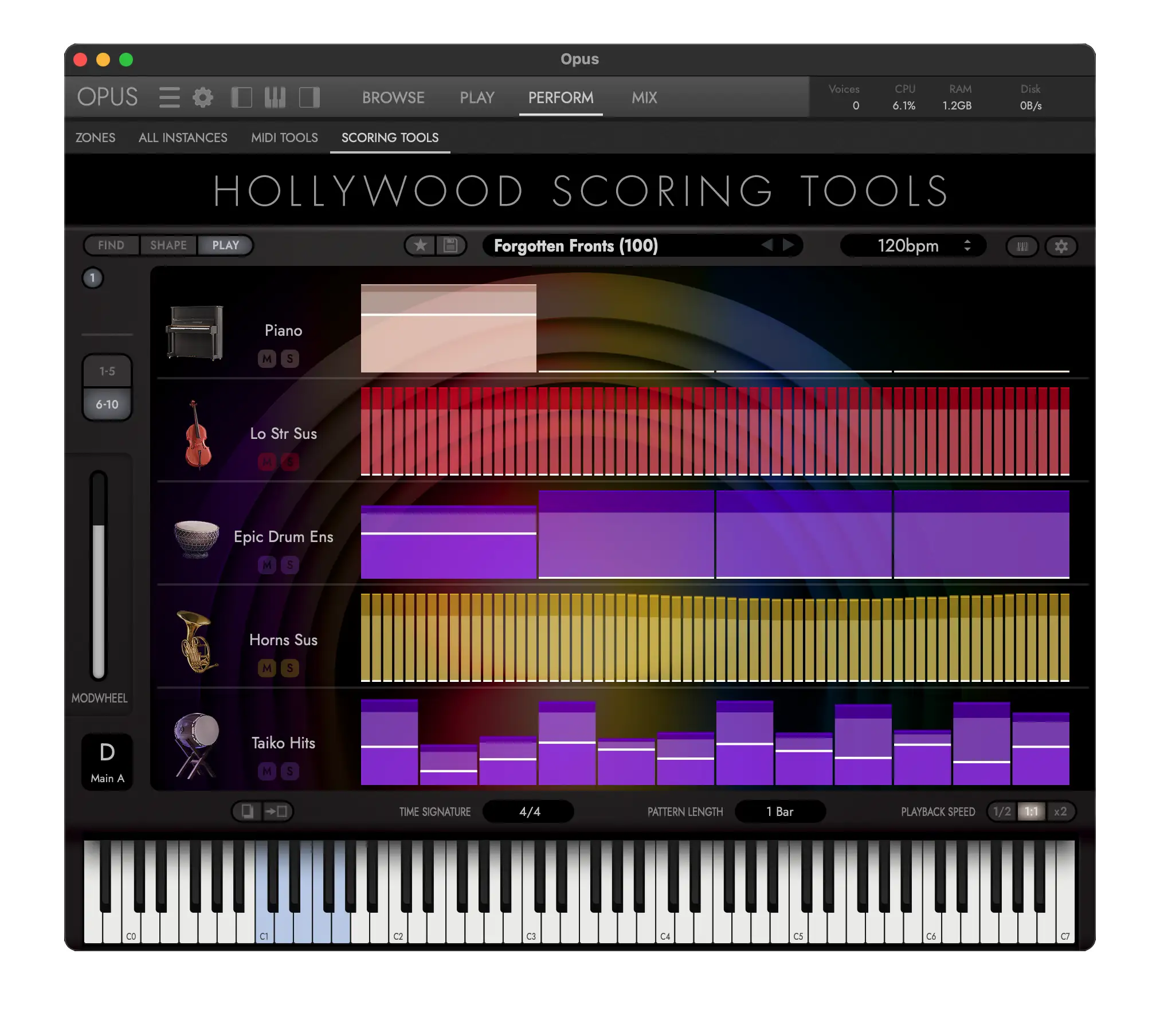Save preset using the floppy disk icon
This screenshot has height=1036, width=1160.
(451, 246)
